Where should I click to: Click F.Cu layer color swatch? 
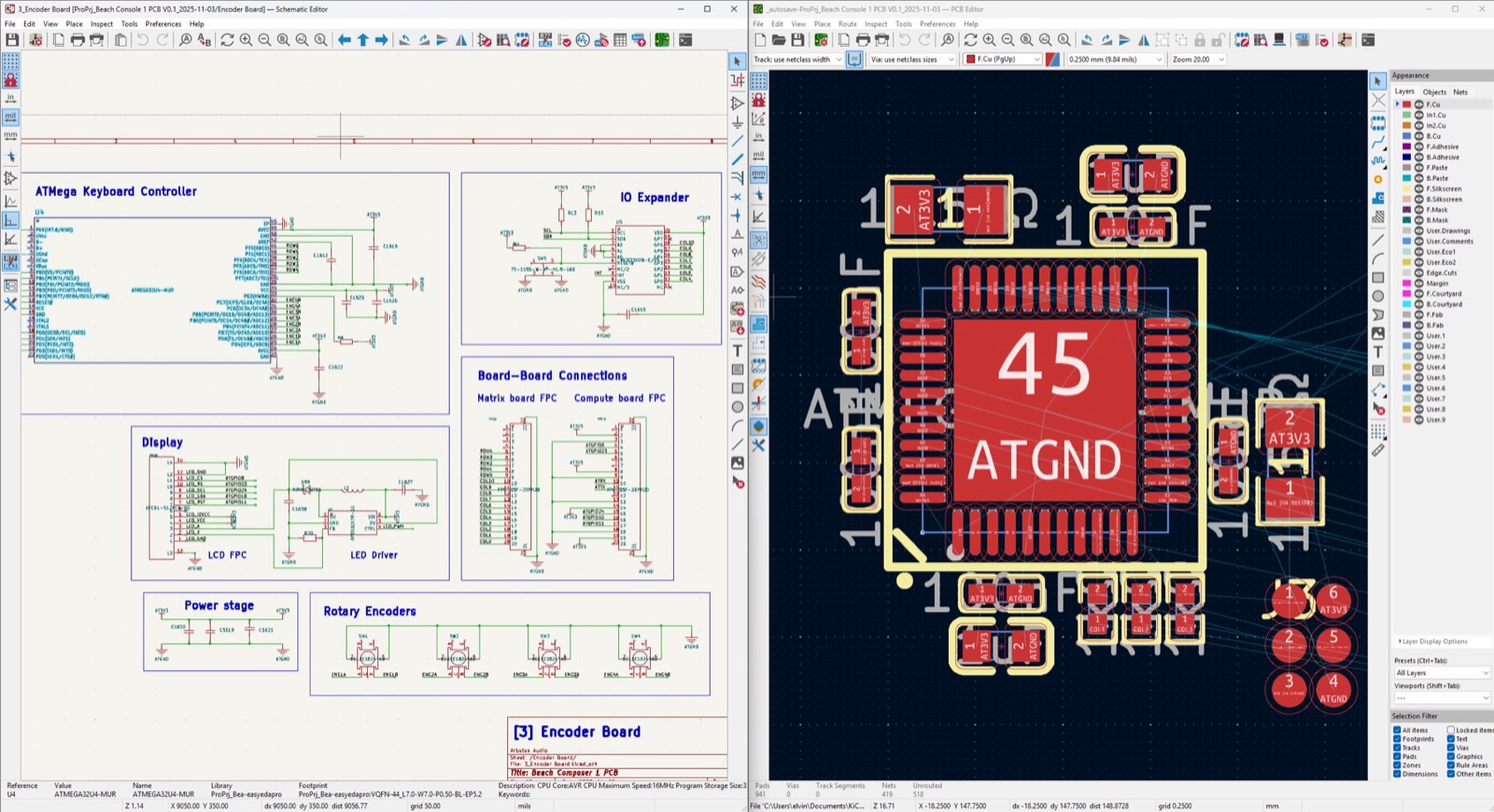coord(1407,105)
